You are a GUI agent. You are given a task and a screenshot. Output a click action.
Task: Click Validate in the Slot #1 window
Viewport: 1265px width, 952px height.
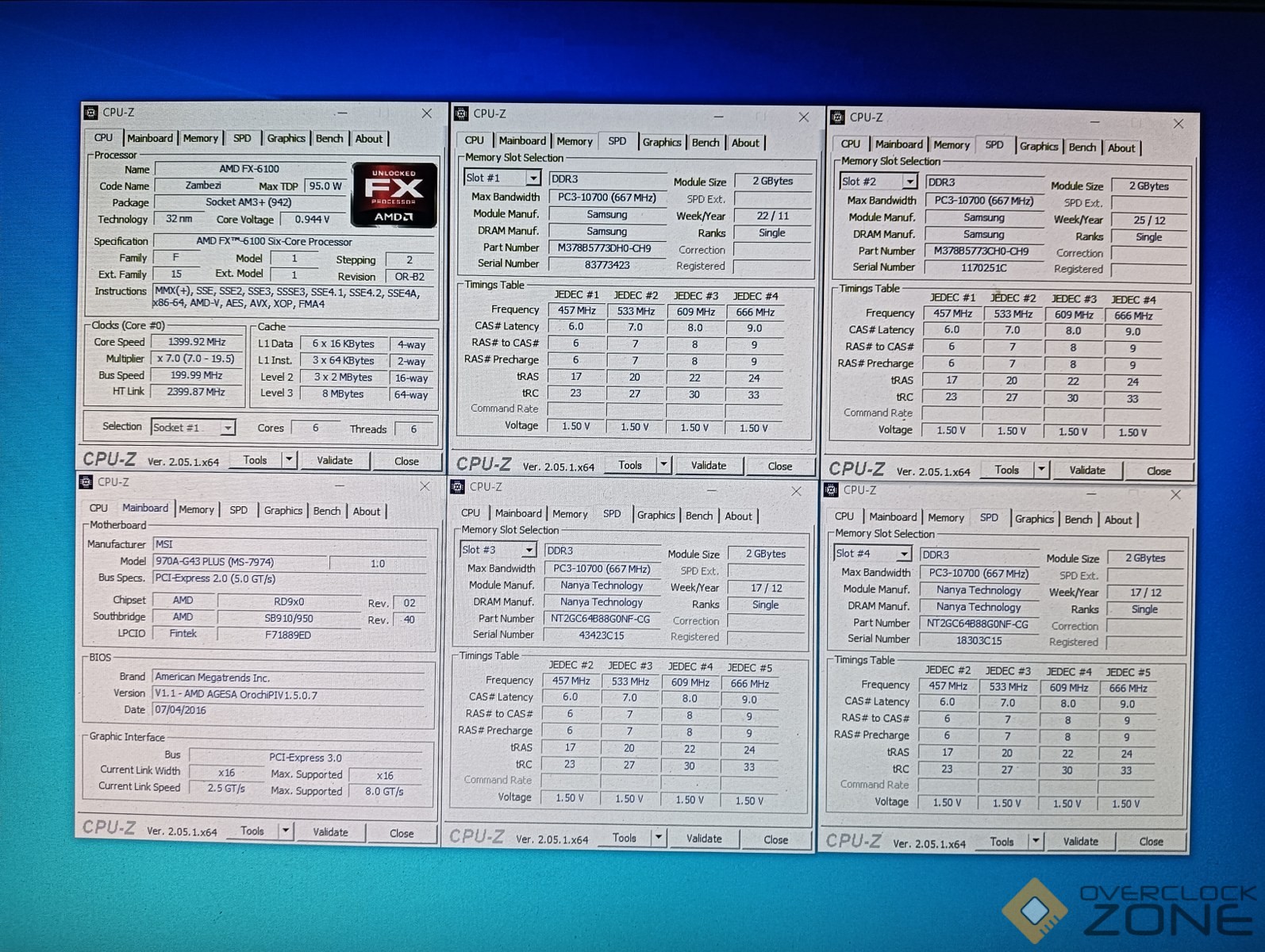tap(708, 466)
